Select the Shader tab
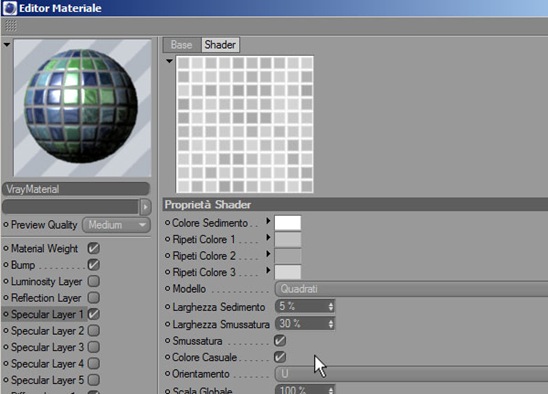 coord(220,45)
